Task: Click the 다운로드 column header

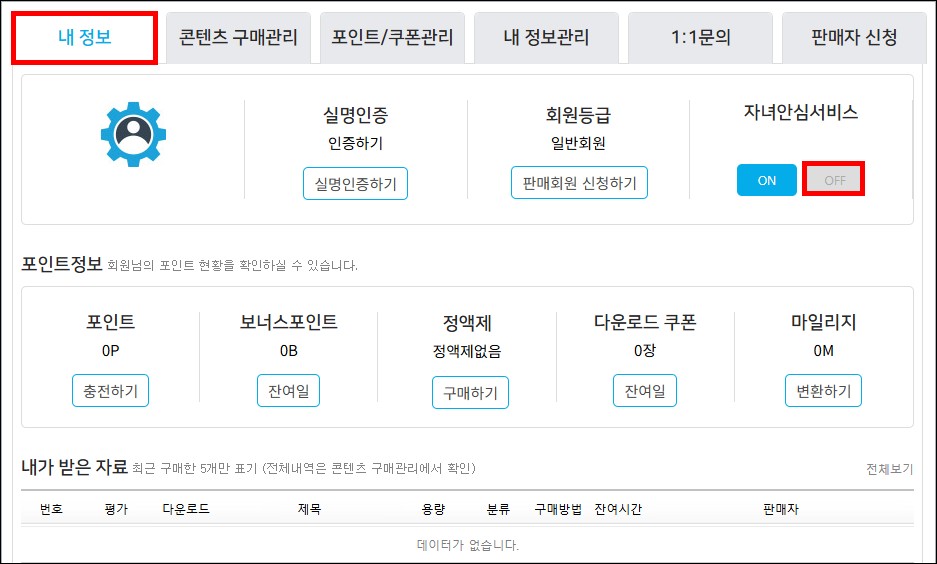Action: tap(186, 509)
